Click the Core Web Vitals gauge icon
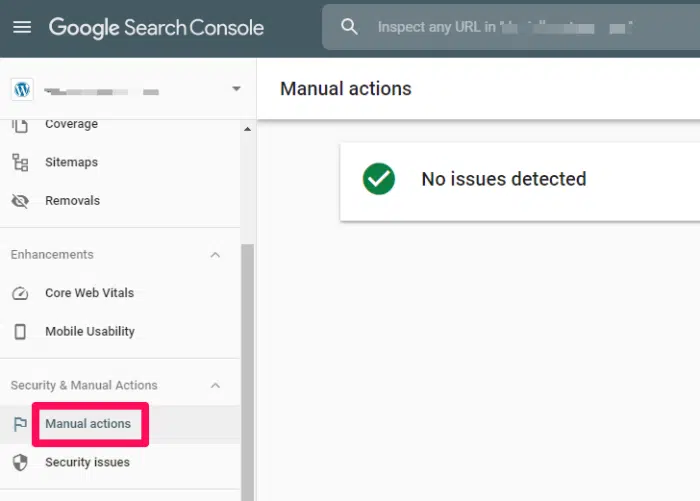700x501 pixels. [x=20, y=293]
